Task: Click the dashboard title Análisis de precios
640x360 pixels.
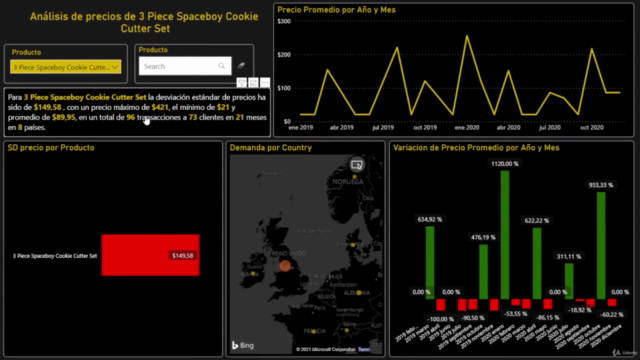Action: point(144,22)
